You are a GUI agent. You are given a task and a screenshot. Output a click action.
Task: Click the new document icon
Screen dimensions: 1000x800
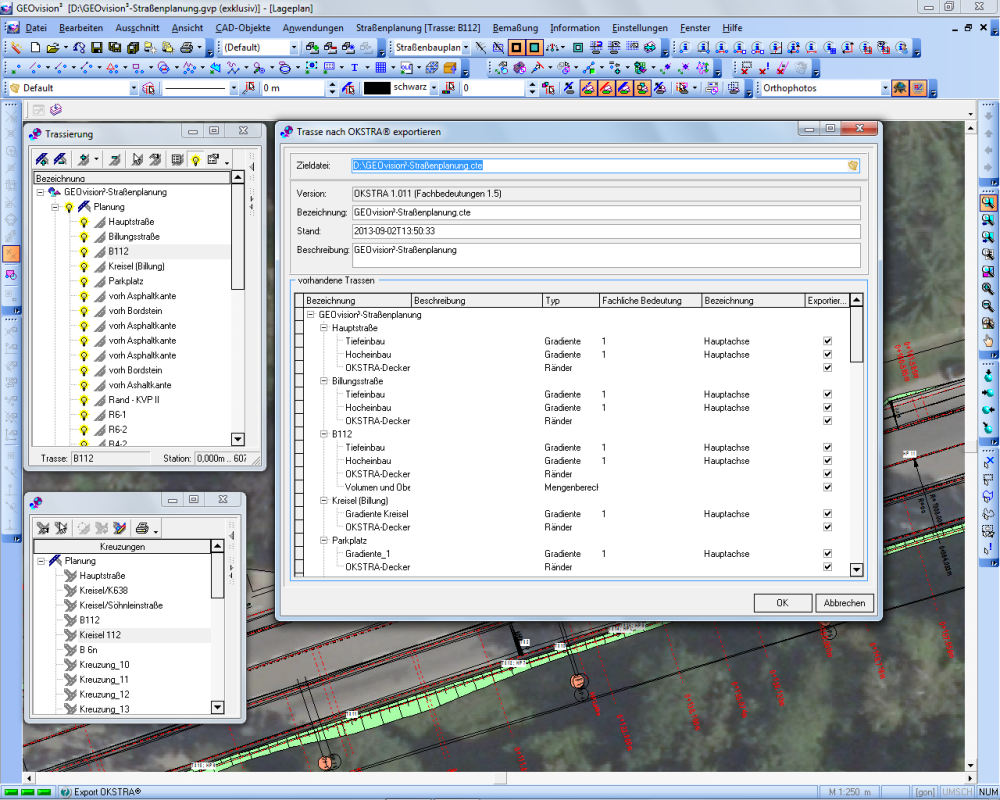coord(35,47)
